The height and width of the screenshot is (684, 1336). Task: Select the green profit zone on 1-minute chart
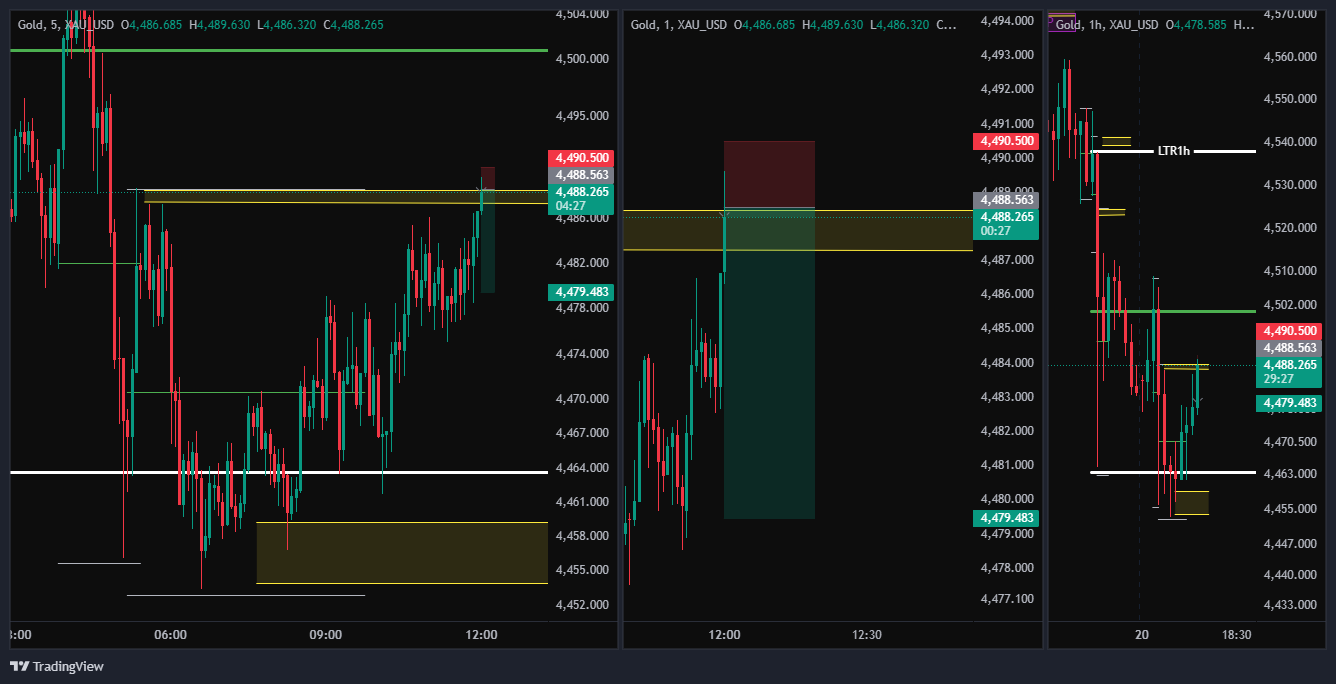769,363
